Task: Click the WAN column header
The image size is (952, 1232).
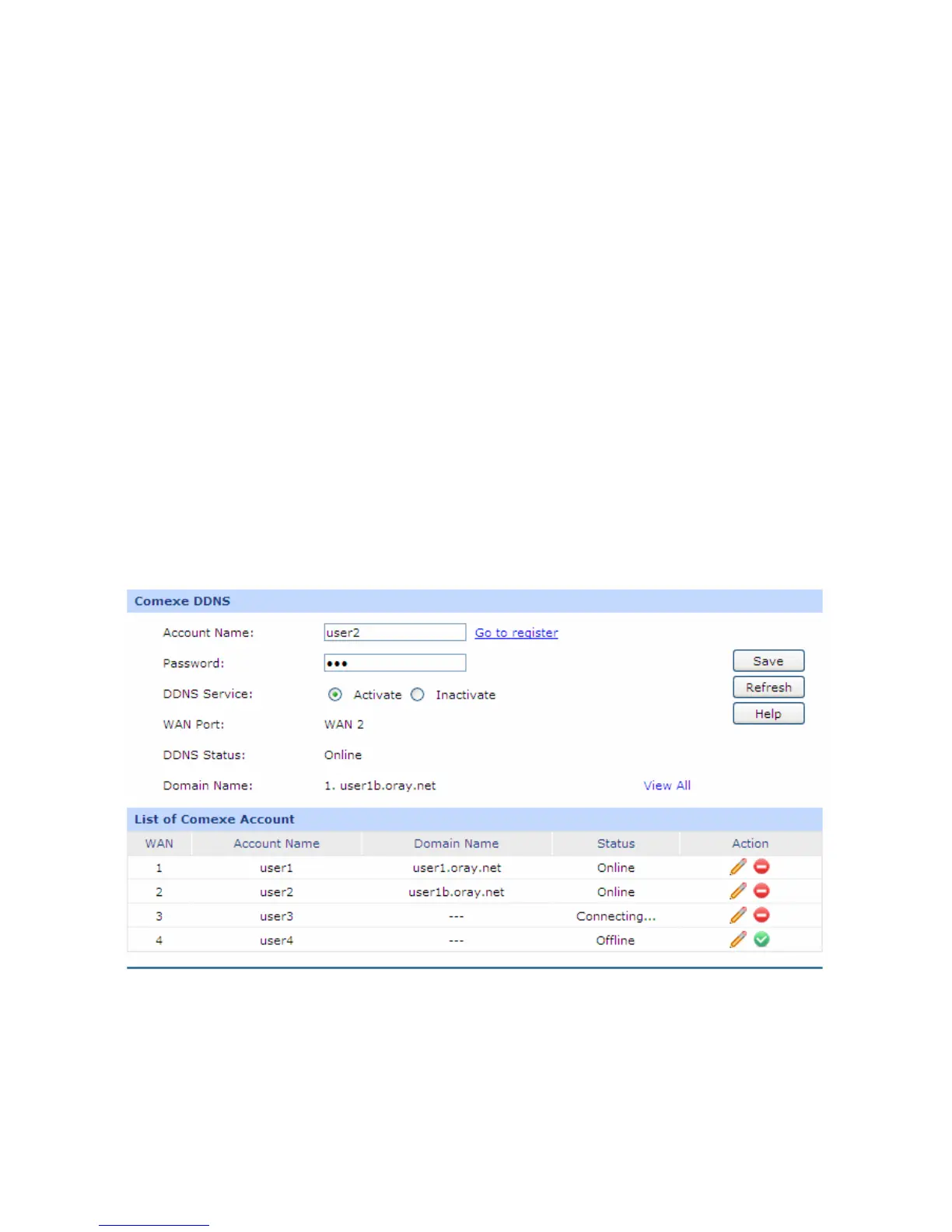Action: 159,844
